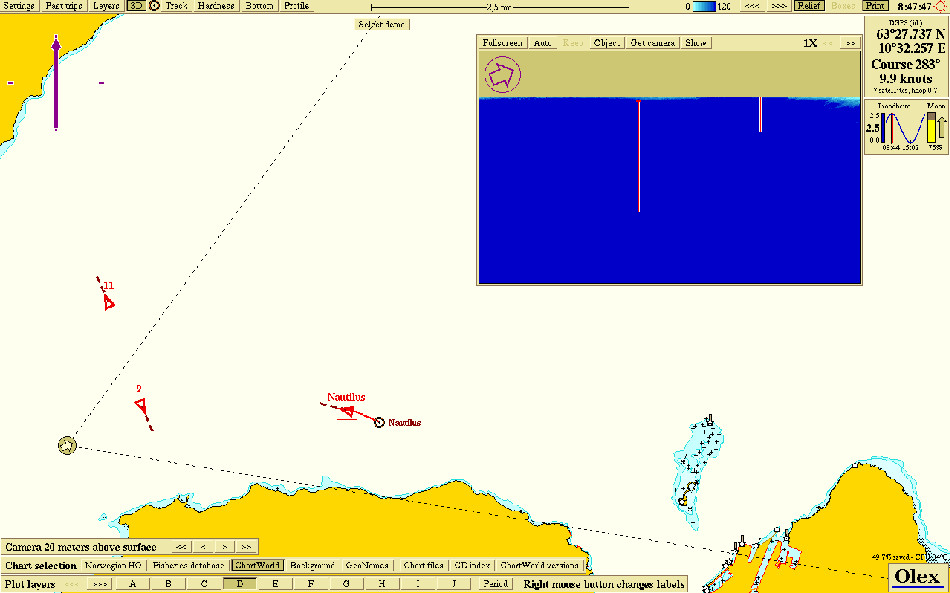The image size is (950, 593).
Task: Click the >> magnification button beside 1X
Action: coord(850,43)
